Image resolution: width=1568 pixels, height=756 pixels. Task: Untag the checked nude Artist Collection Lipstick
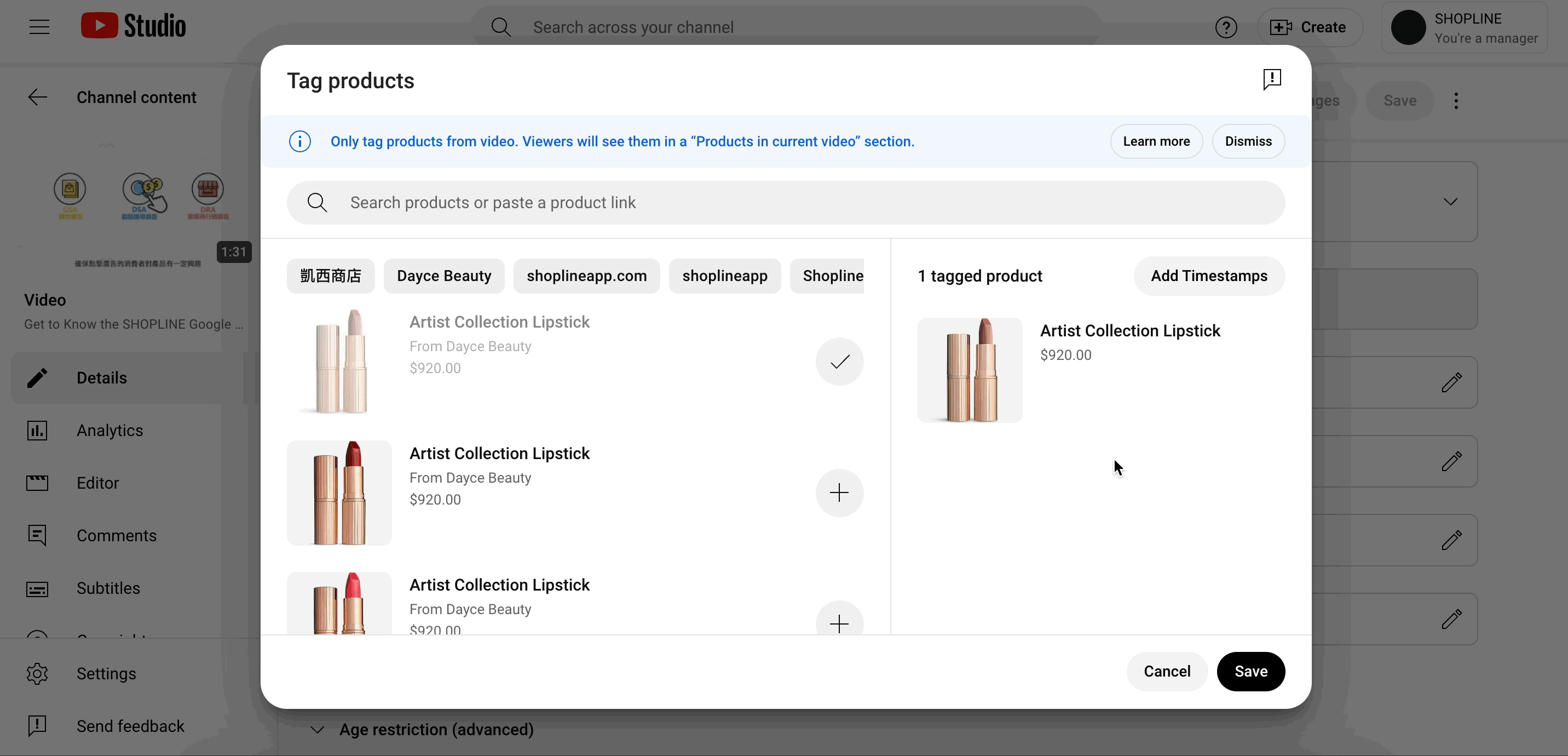point(839,362)
